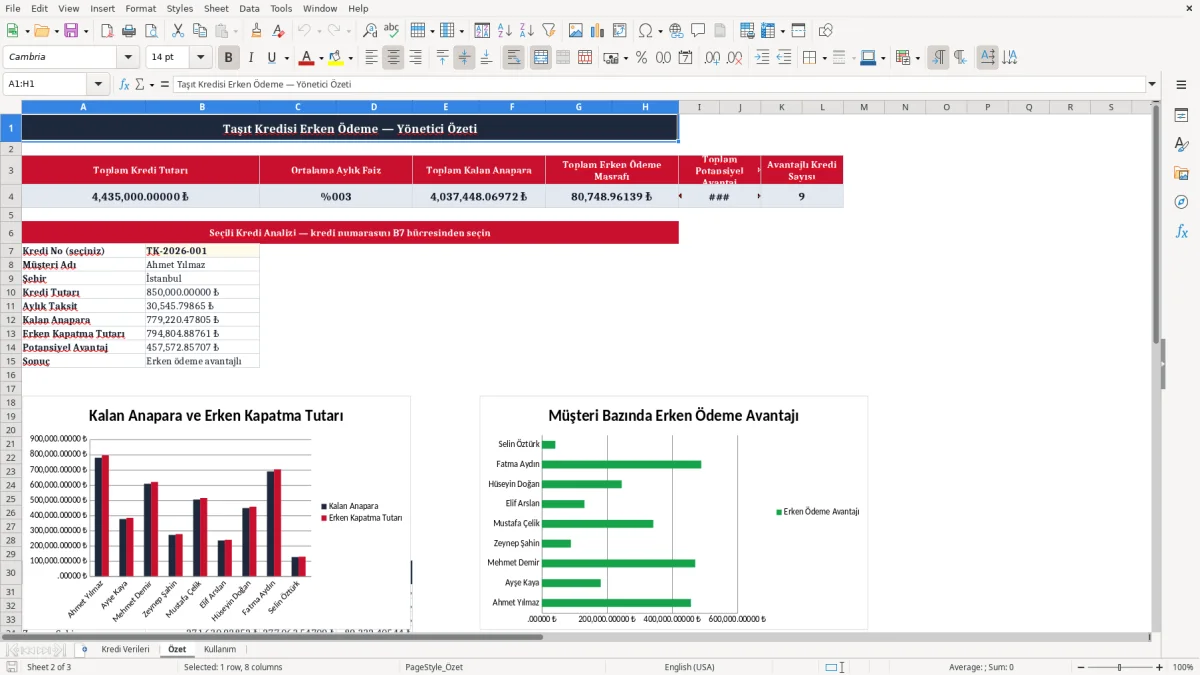
Task: Open font name Cambria dropdown
Action: point(128,57)
